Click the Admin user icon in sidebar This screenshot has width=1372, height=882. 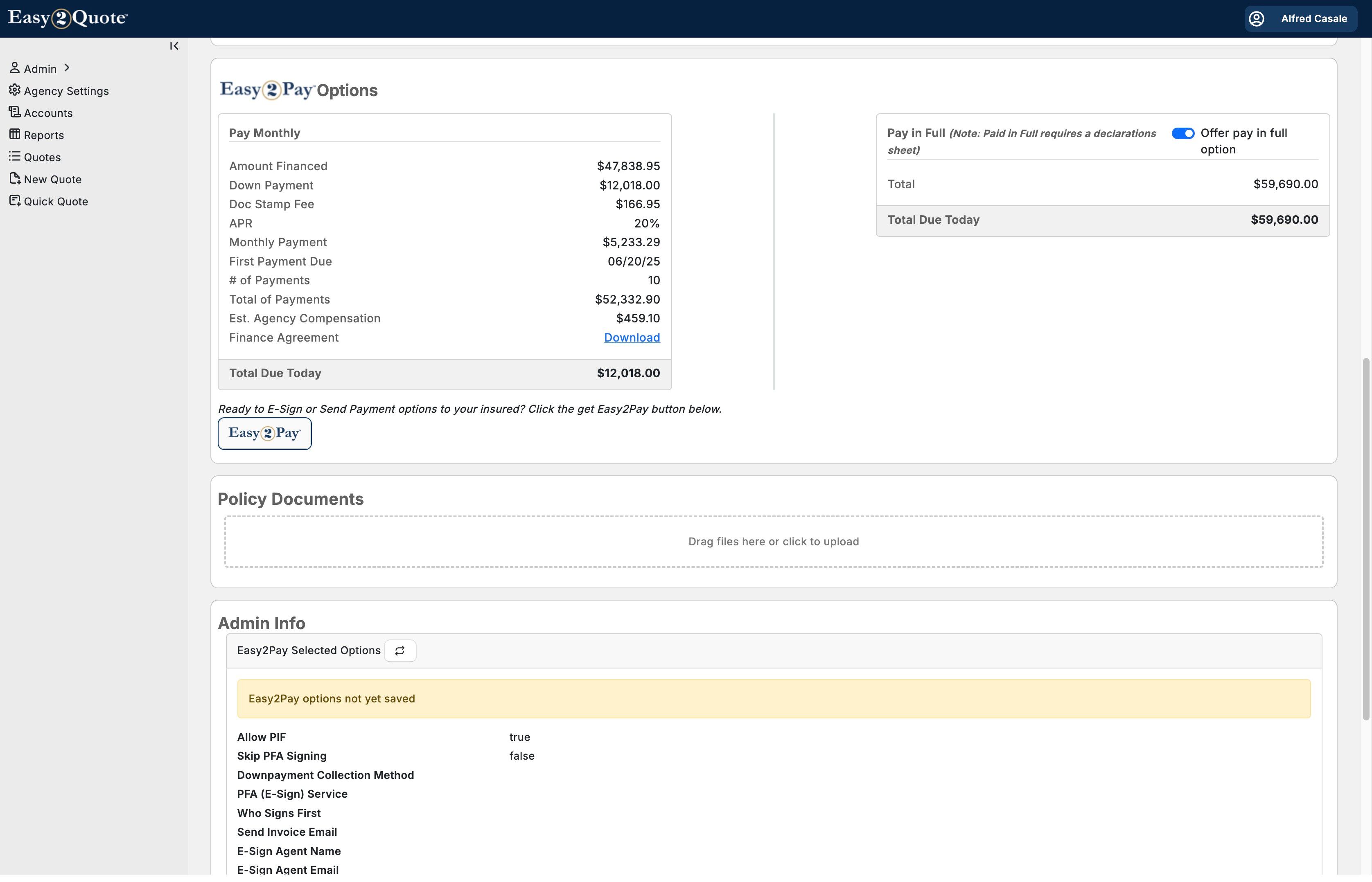14,68
